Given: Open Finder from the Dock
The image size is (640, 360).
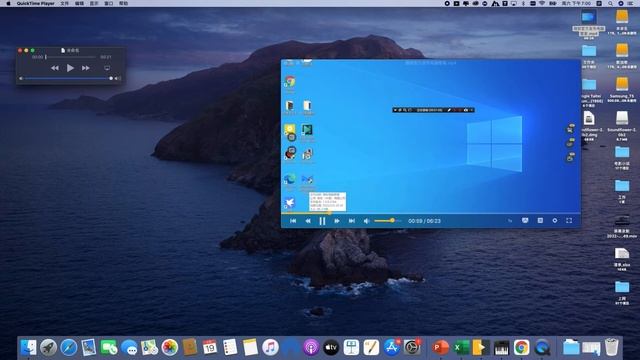Looking at the screenshot, I should click(x=29, y=347).
